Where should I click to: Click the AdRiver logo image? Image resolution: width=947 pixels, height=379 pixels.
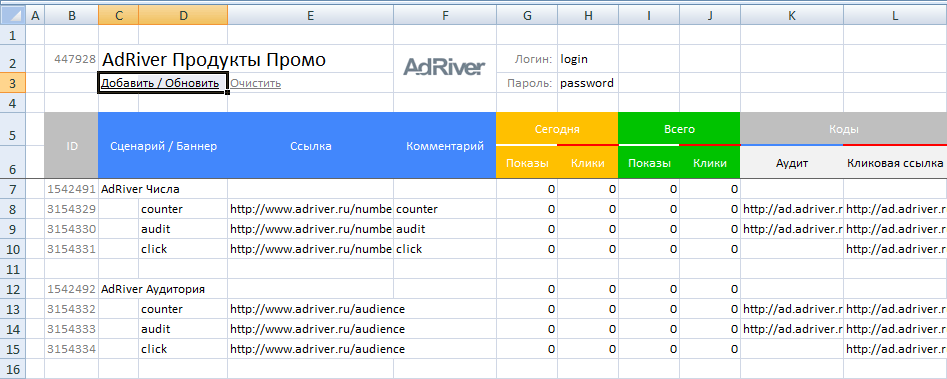click(444, 66)
